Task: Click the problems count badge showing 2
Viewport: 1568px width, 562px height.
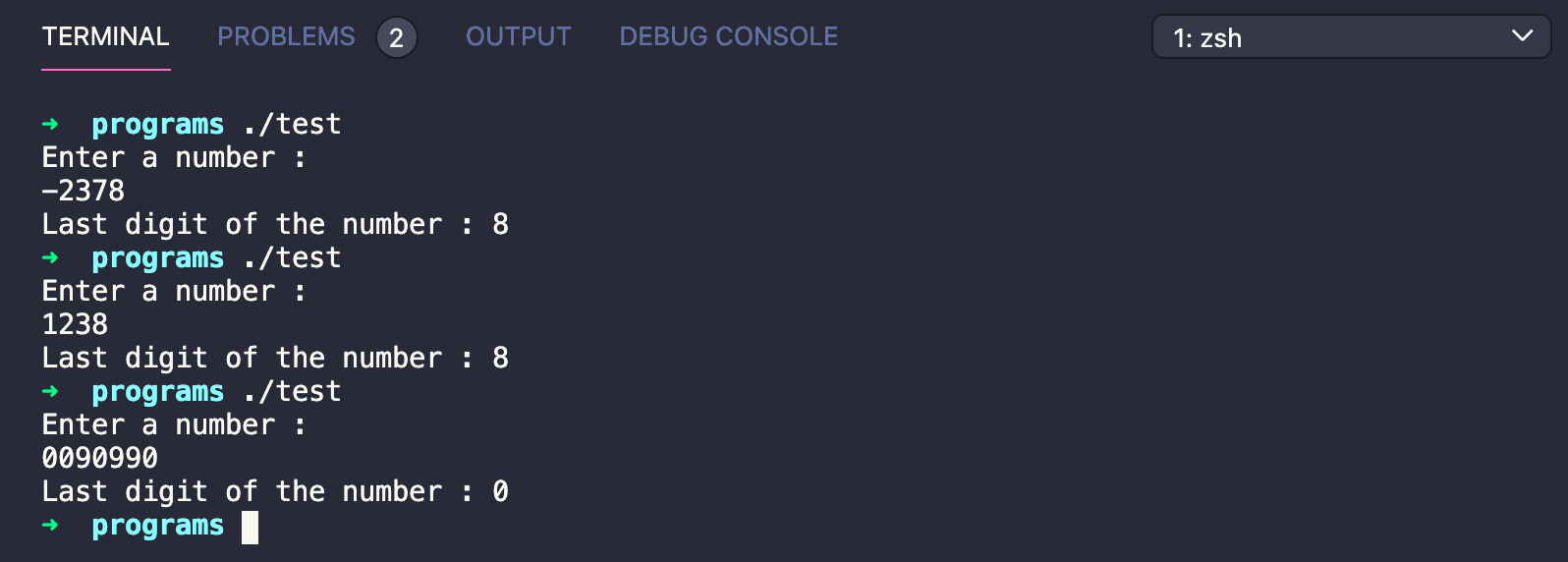Action: pos(396,38)
